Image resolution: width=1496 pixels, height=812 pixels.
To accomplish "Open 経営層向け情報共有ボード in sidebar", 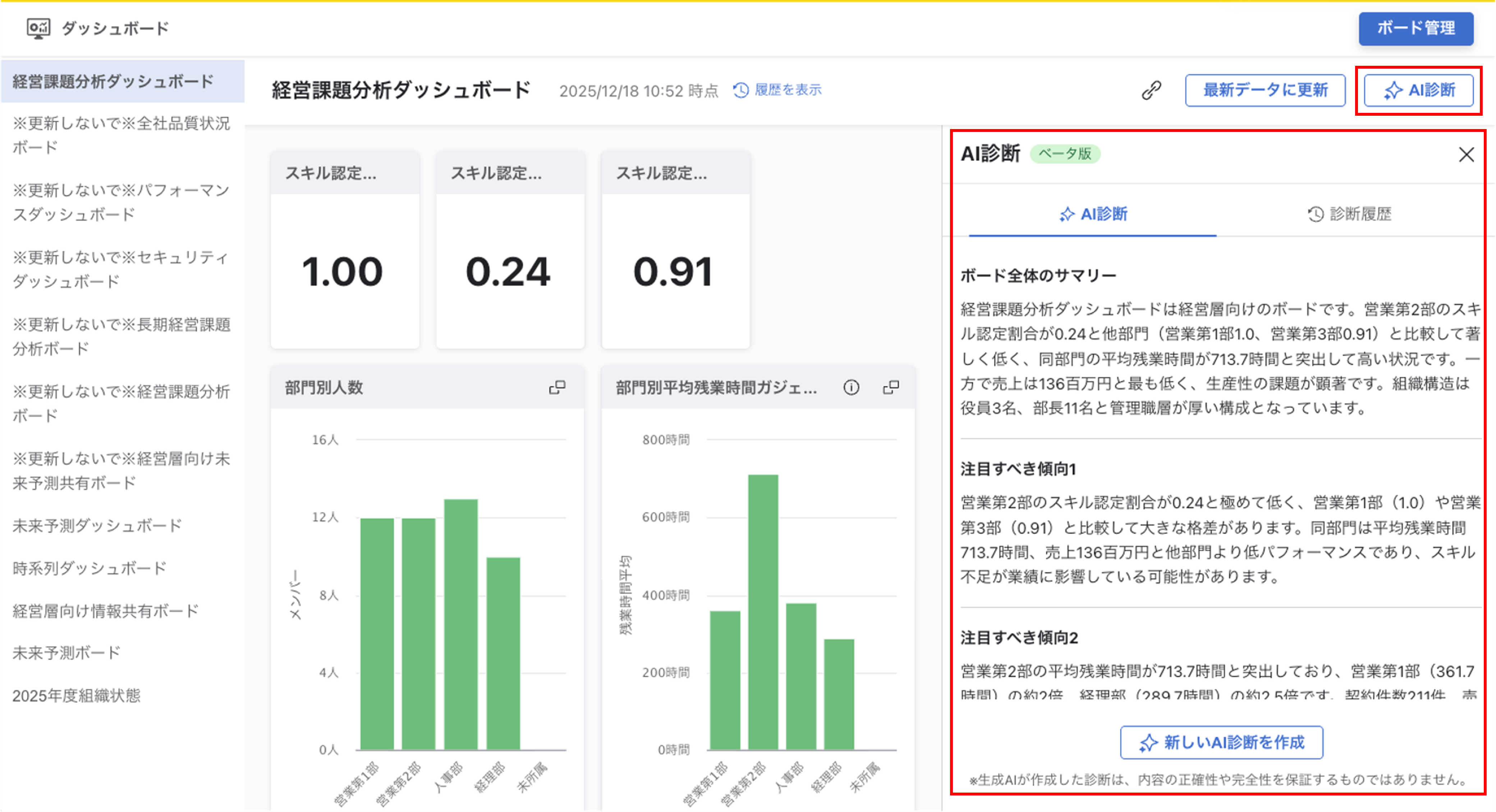I will (x=105, y=610).
